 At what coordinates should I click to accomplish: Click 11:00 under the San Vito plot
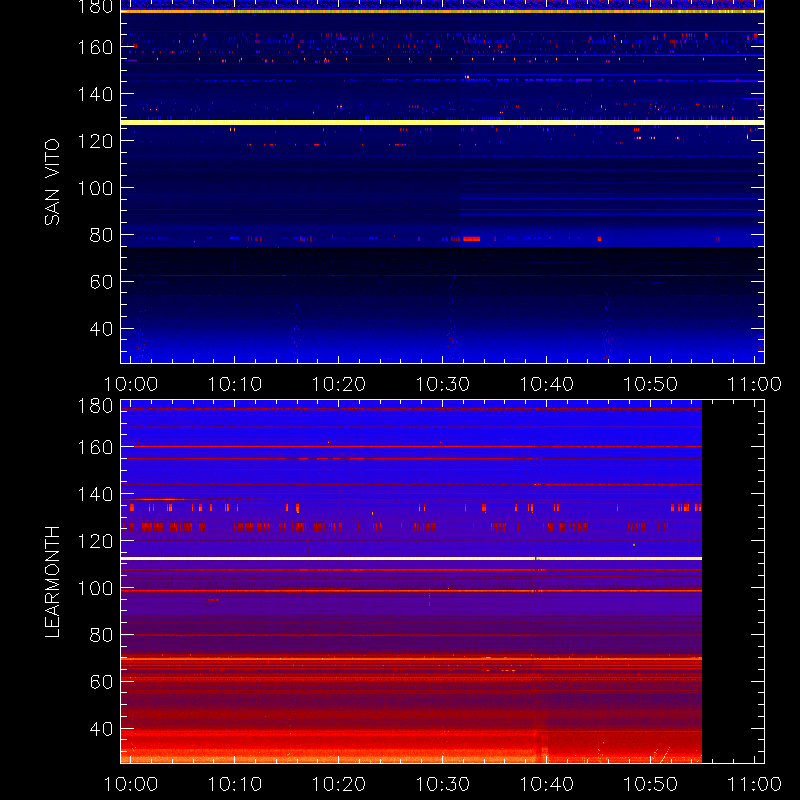[x=754, y=384]
